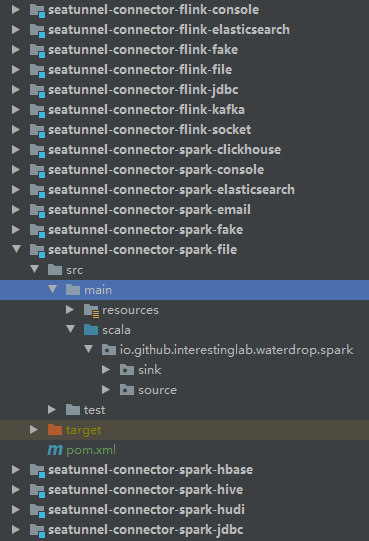This screenshot has height=541, width=369.
Task: Select the seatunnel-connector-flink-elasticsearch label
Action: coord(169,30)
